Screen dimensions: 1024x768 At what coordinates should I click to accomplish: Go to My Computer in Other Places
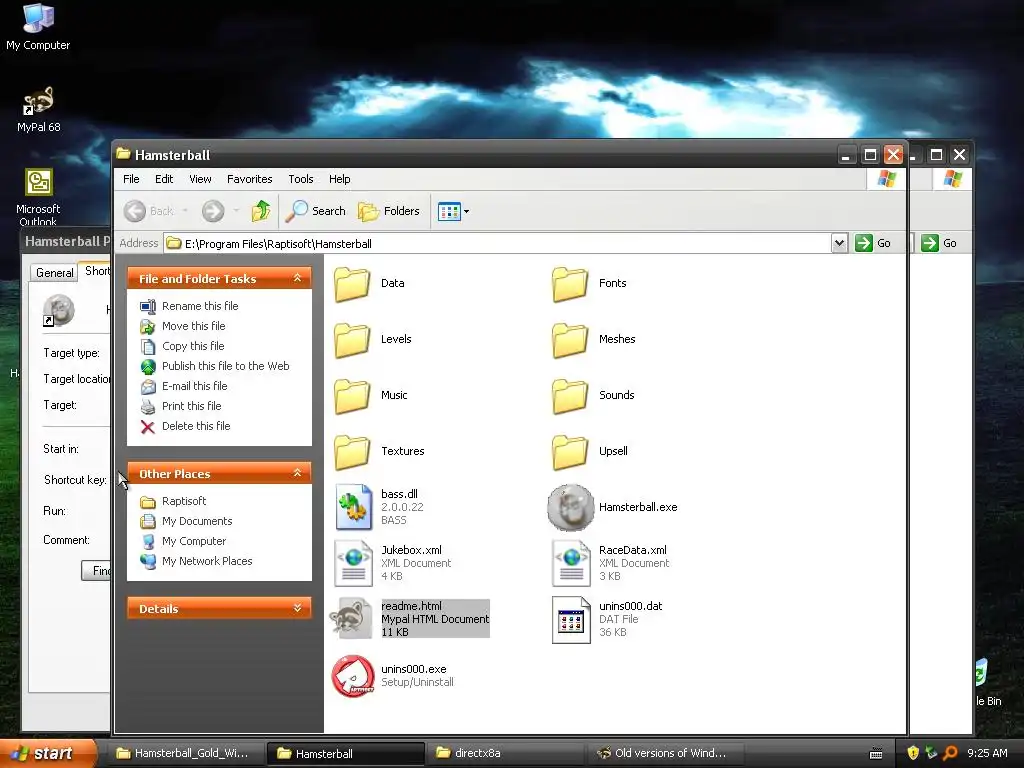[194, 541]
